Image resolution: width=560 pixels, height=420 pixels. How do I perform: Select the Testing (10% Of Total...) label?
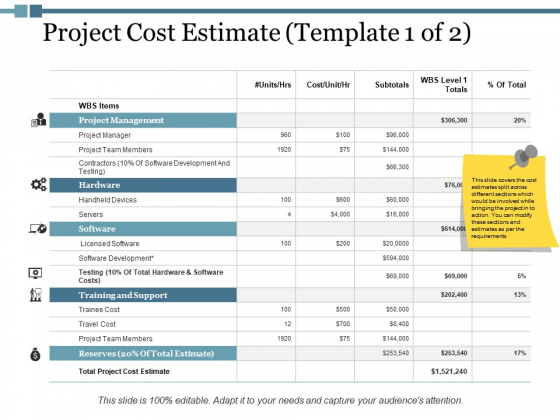(151, 276)
